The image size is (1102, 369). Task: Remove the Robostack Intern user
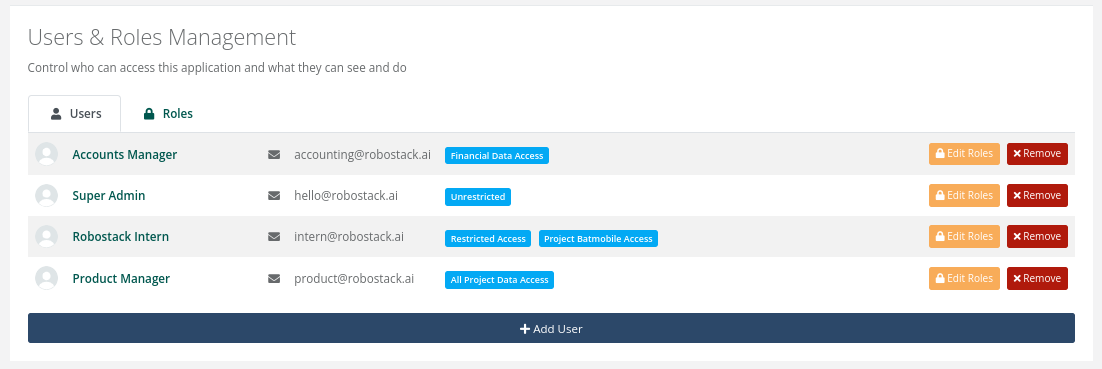pyautogui.click(x=1037, y=237)
